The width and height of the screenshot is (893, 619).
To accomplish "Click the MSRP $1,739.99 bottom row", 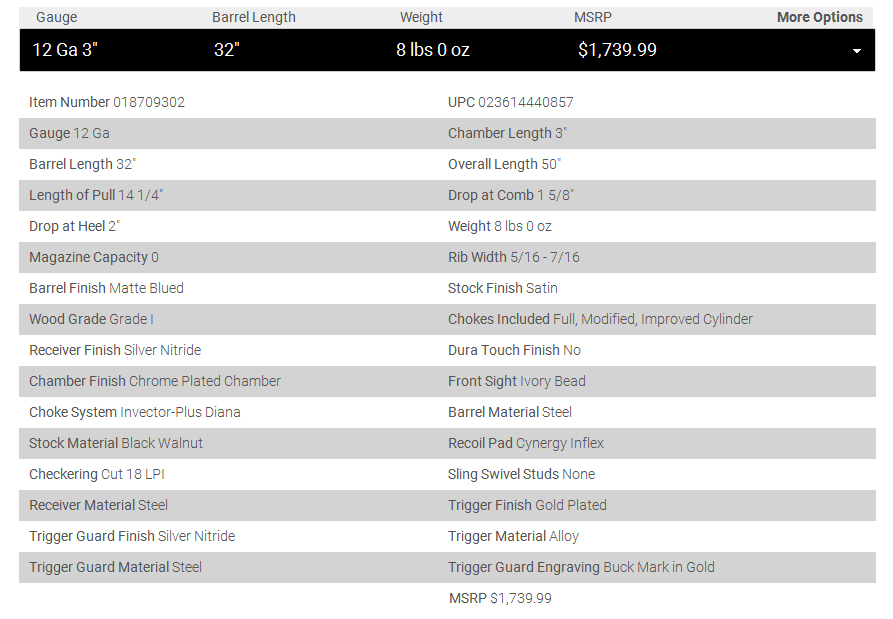I will pos(500,598).
